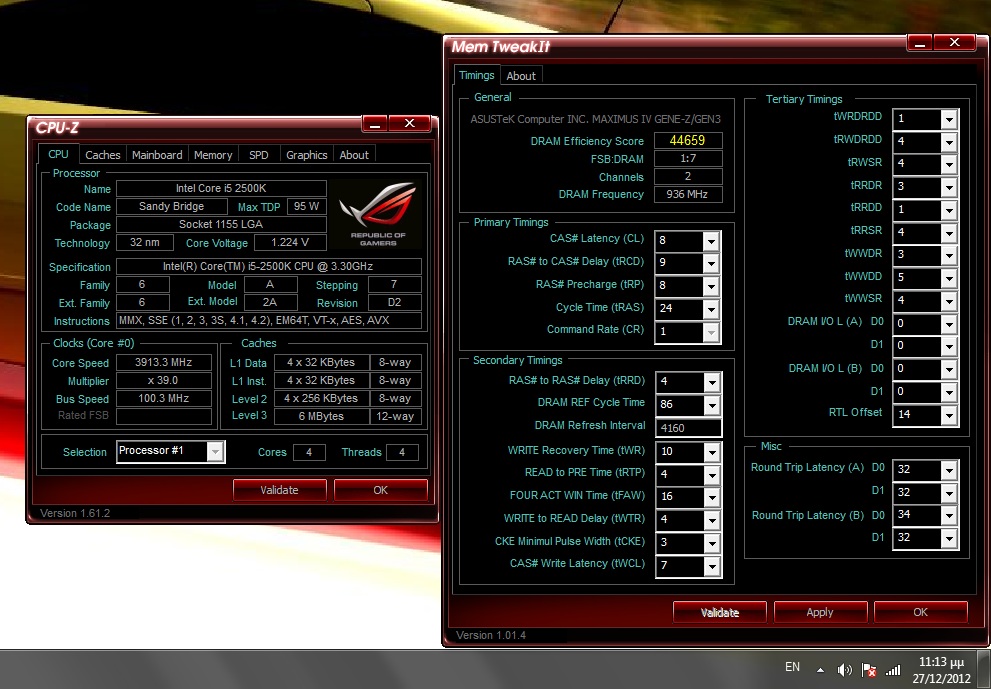The image size is (991, 689).
Task: Expand the READ to PRE Time (tRTP) dropdown
Action: coord(712,475)
